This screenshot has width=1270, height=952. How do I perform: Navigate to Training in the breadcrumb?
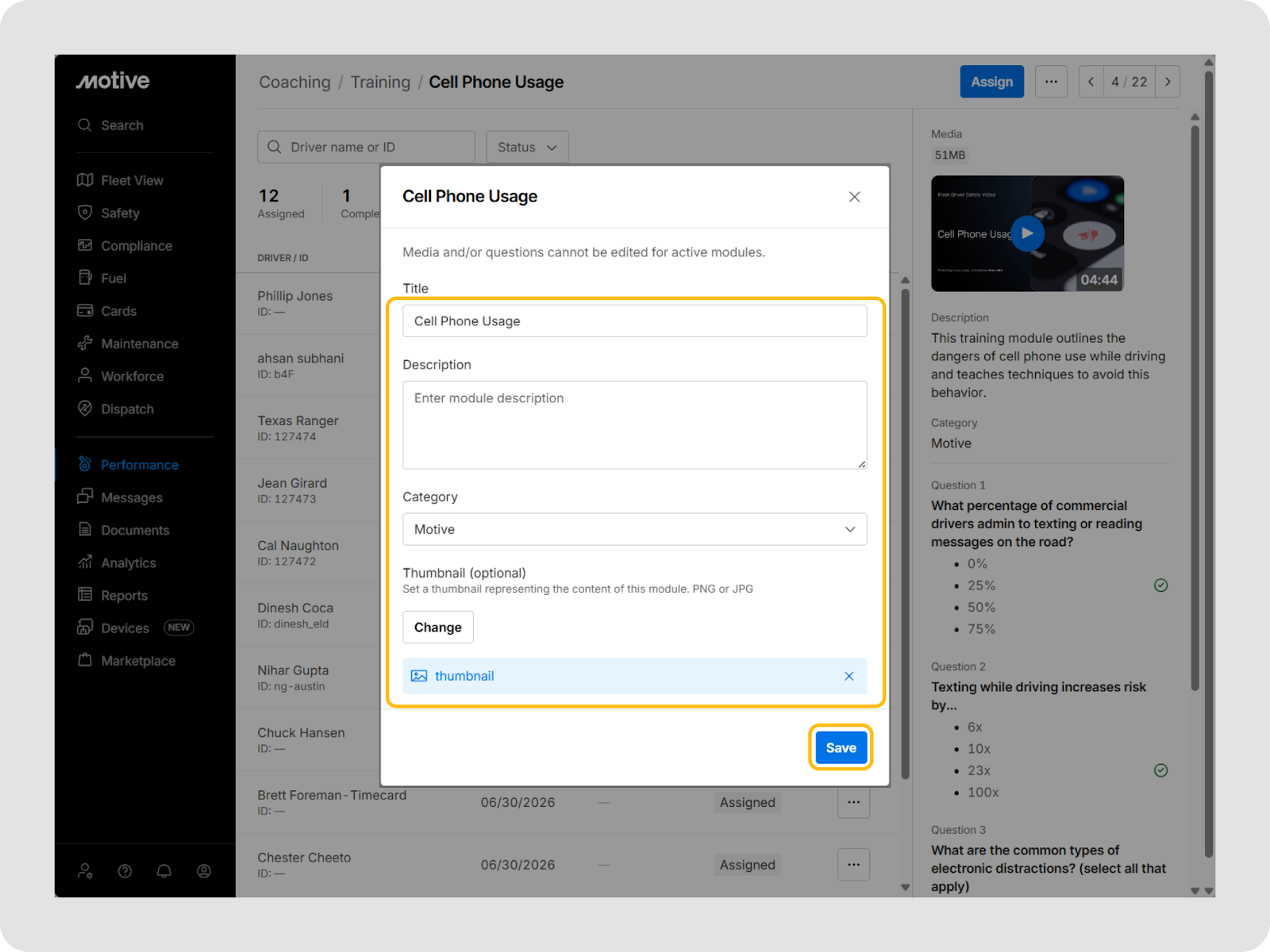pyautogui.click(x=380, y=83)
